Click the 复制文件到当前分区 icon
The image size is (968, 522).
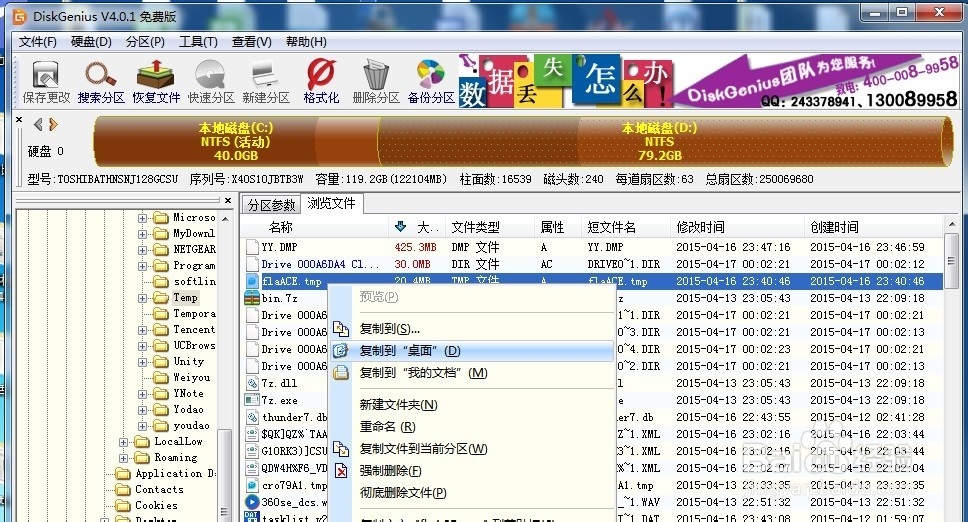click(341, 449)
